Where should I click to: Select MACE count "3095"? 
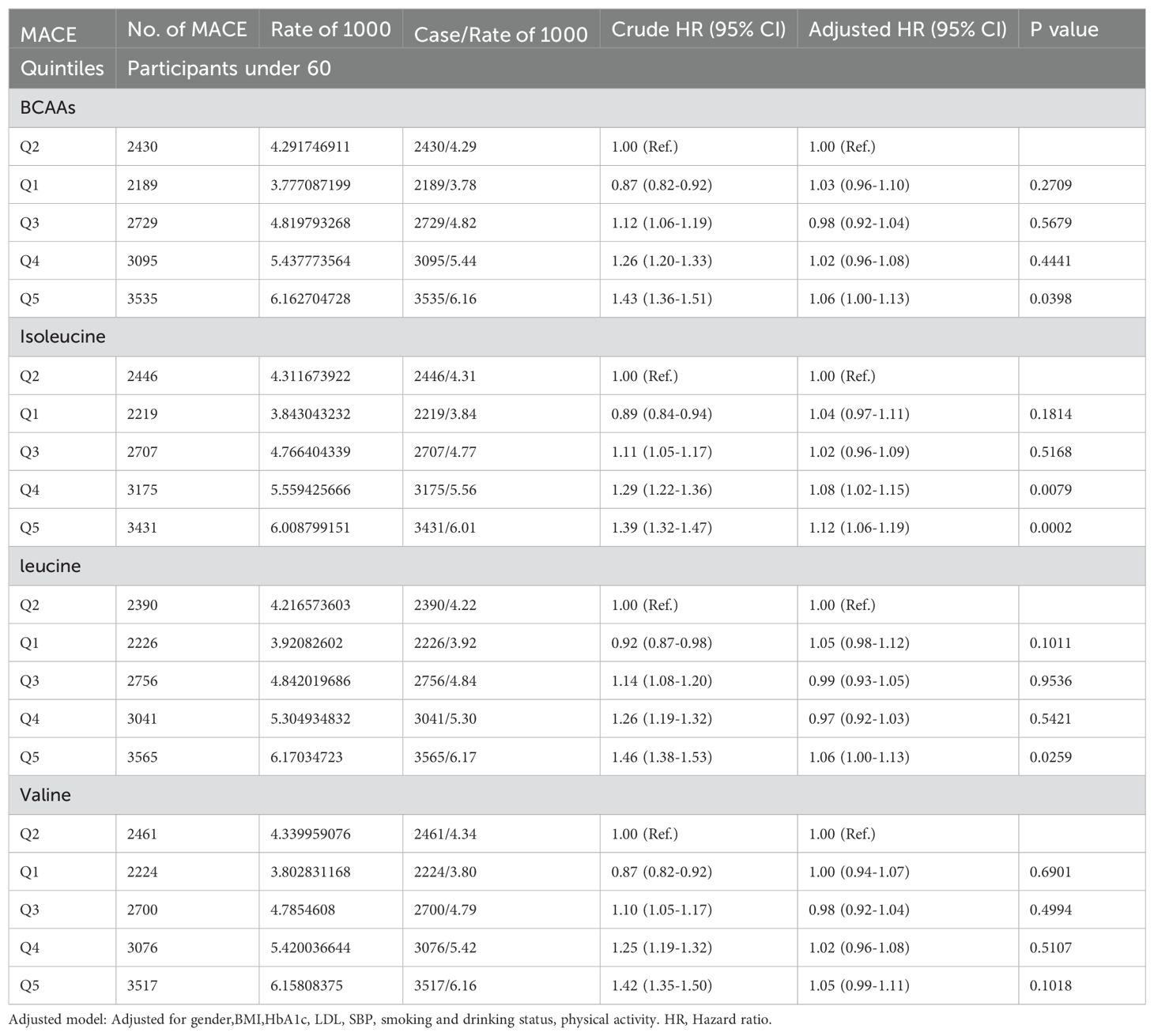[x=142, y=261]
